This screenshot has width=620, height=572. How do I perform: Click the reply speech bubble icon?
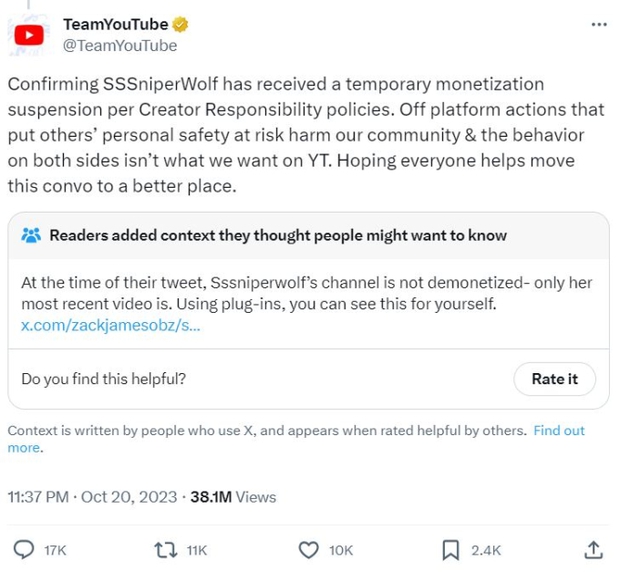(23, 549)
